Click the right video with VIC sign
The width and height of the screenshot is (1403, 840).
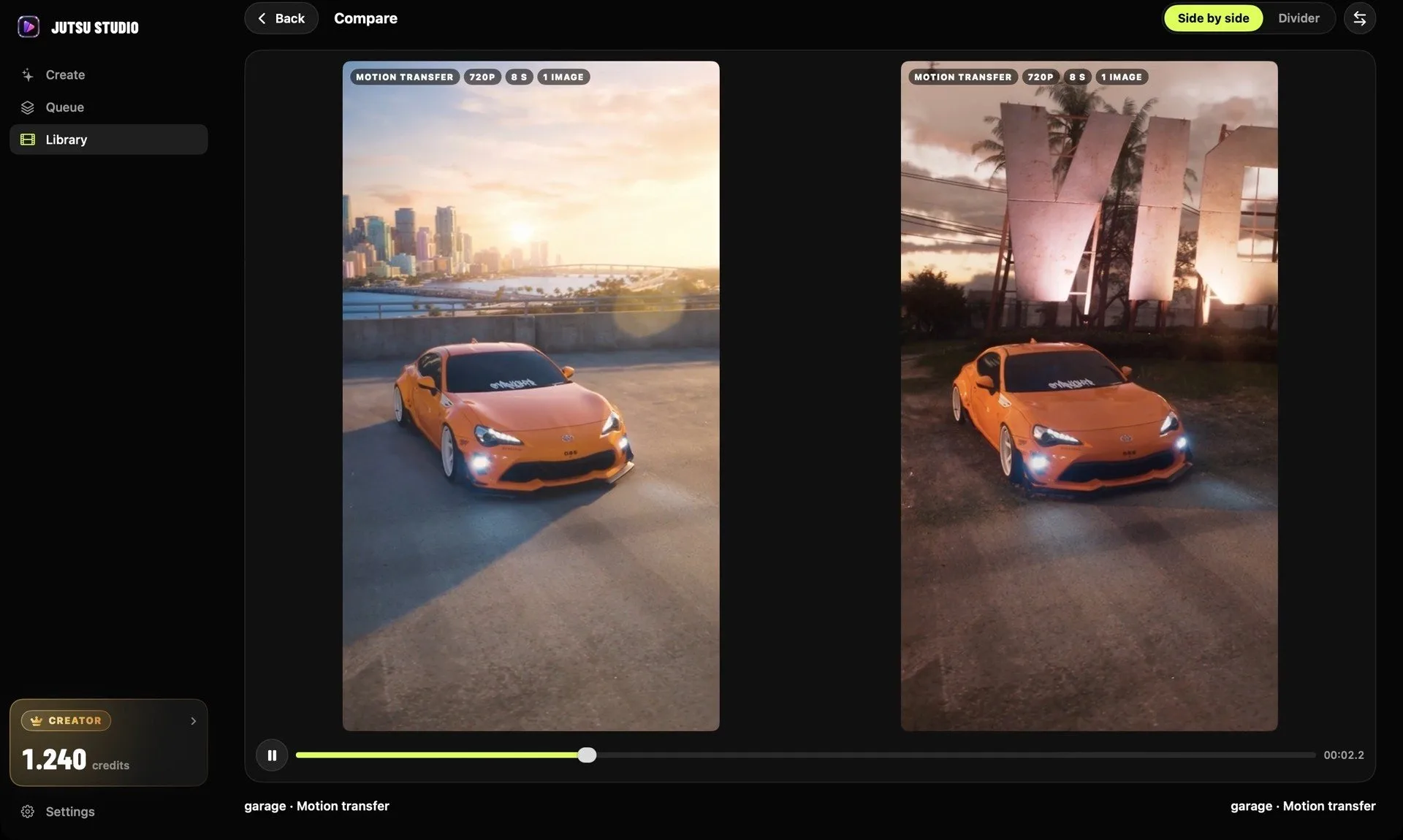coord(1089,396)
